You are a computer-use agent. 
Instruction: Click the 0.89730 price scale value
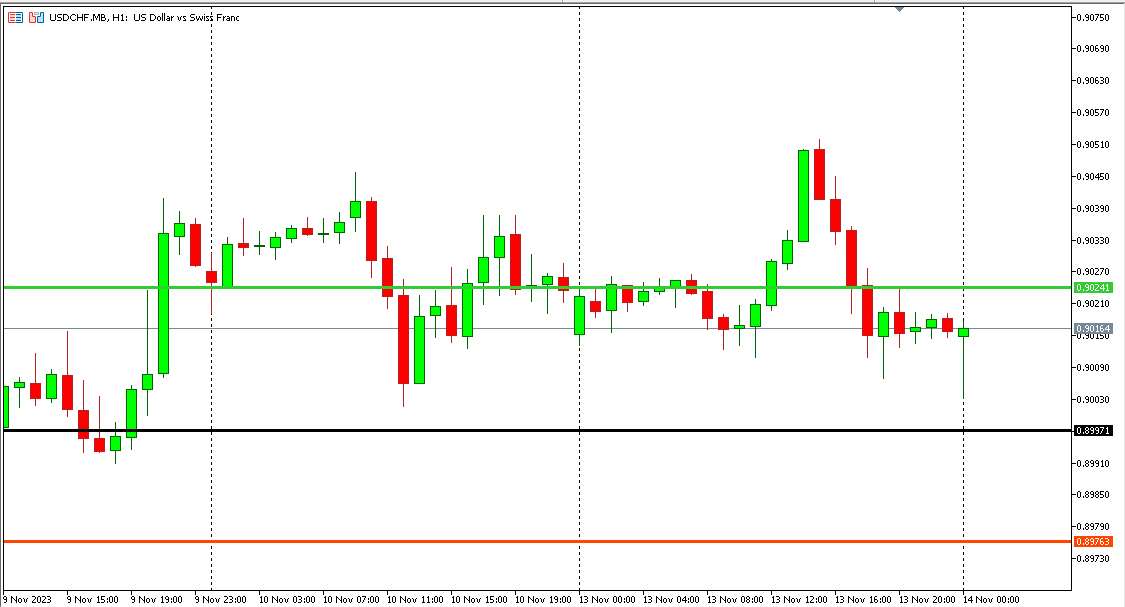[1093, 558]
